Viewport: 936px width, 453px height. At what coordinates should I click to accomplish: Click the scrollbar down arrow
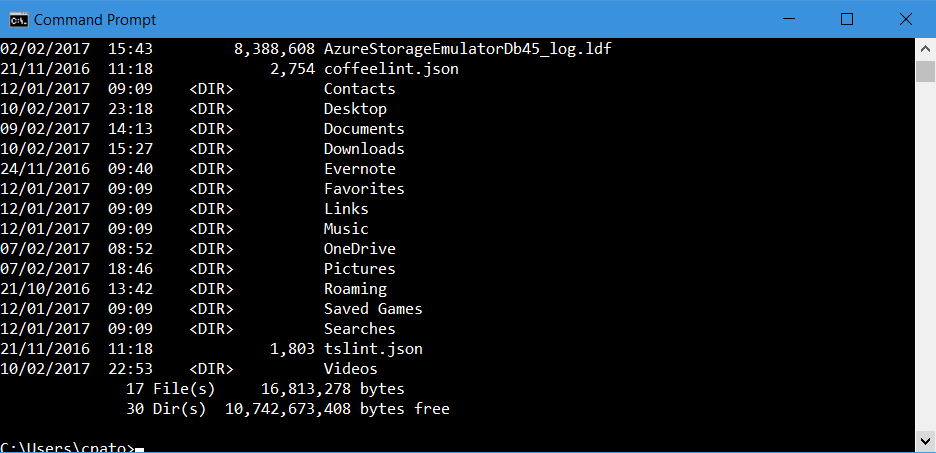point(925,441)
